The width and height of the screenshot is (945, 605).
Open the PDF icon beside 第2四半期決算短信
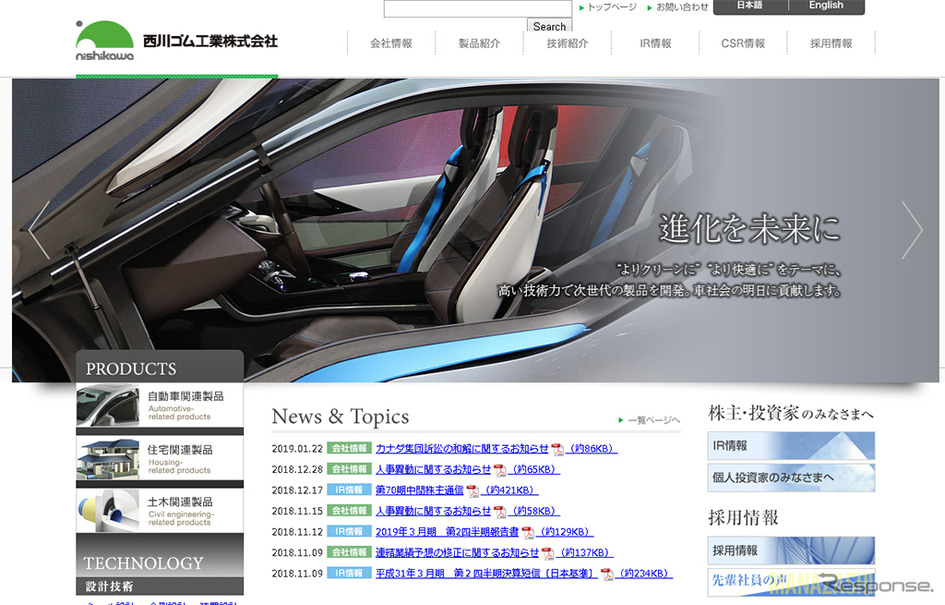click(606, 574)
